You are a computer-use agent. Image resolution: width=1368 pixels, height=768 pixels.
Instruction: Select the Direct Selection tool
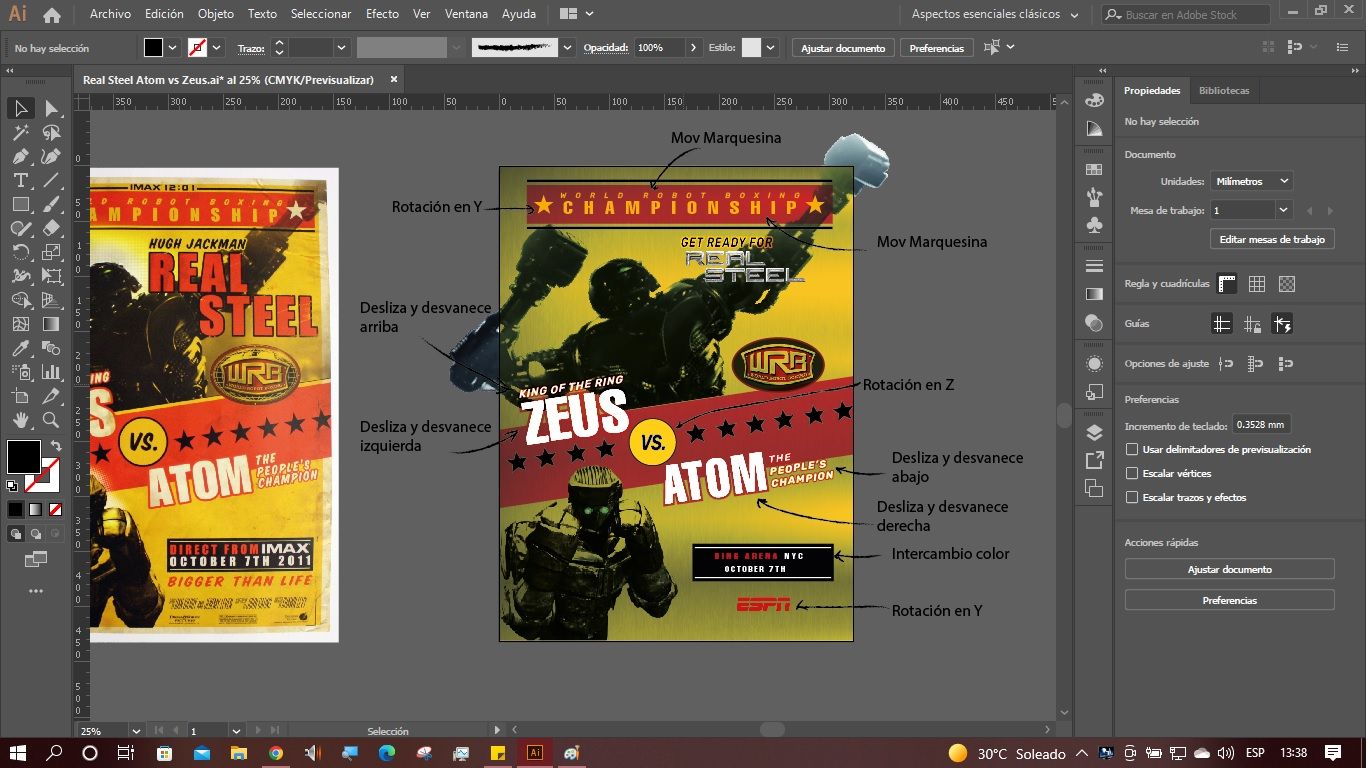[x=51, y=108]
